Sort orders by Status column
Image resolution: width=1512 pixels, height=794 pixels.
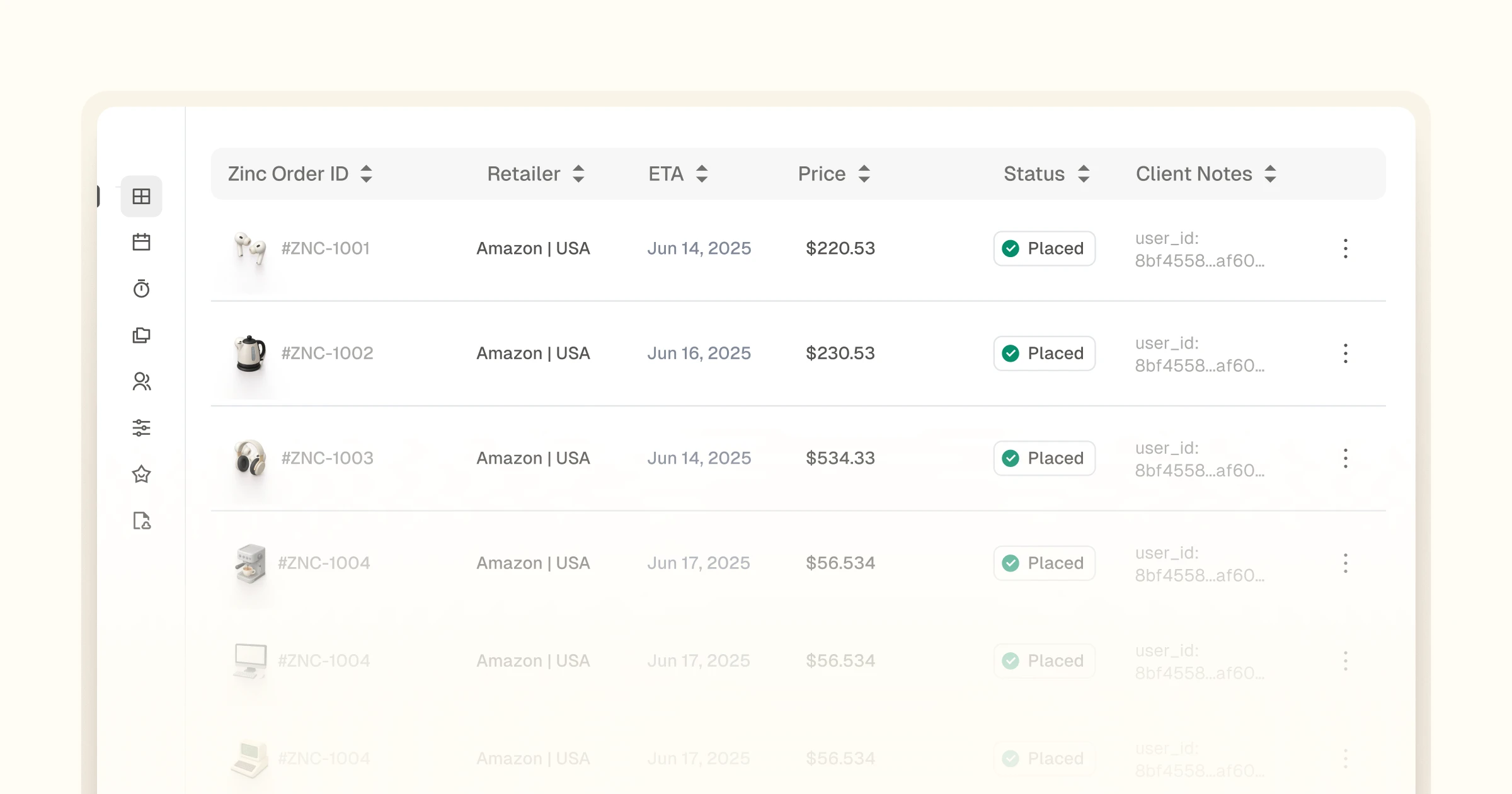1083,174
